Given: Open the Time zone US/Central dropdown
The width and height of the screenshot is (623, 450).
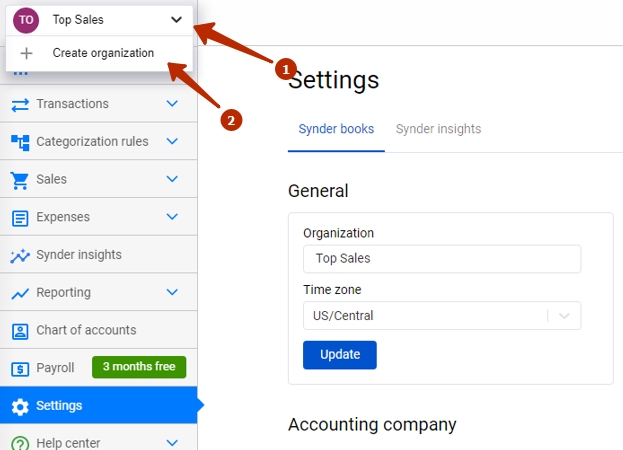Looking at the screenshot, I should click(x=442, y=316).
